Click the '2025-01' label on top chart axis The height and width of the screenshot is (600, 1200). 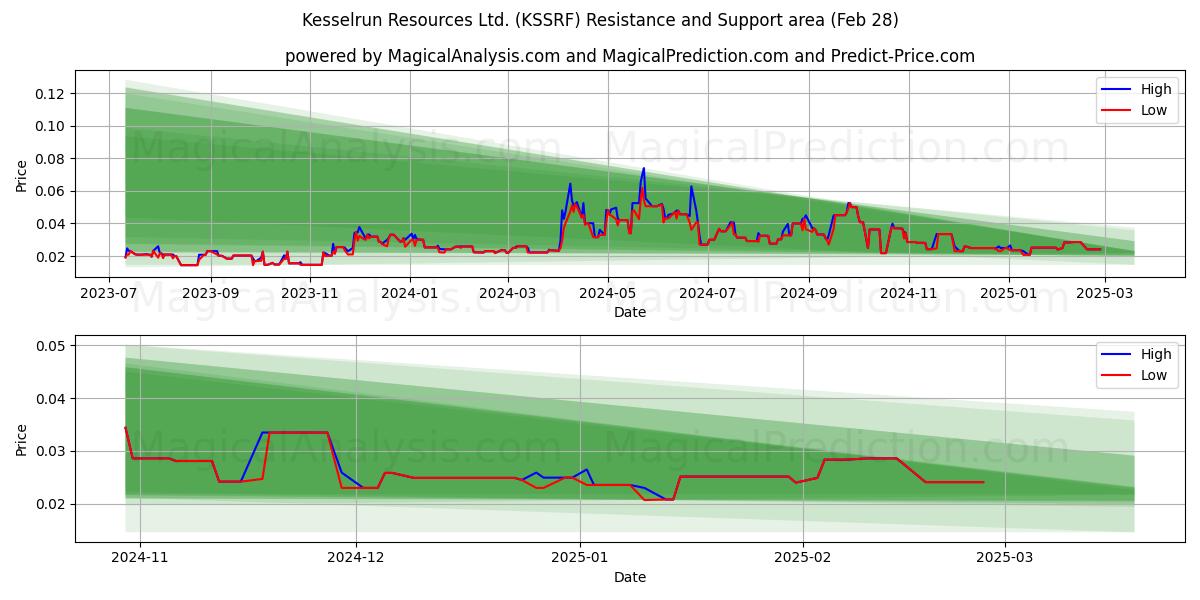point(1009,293)
